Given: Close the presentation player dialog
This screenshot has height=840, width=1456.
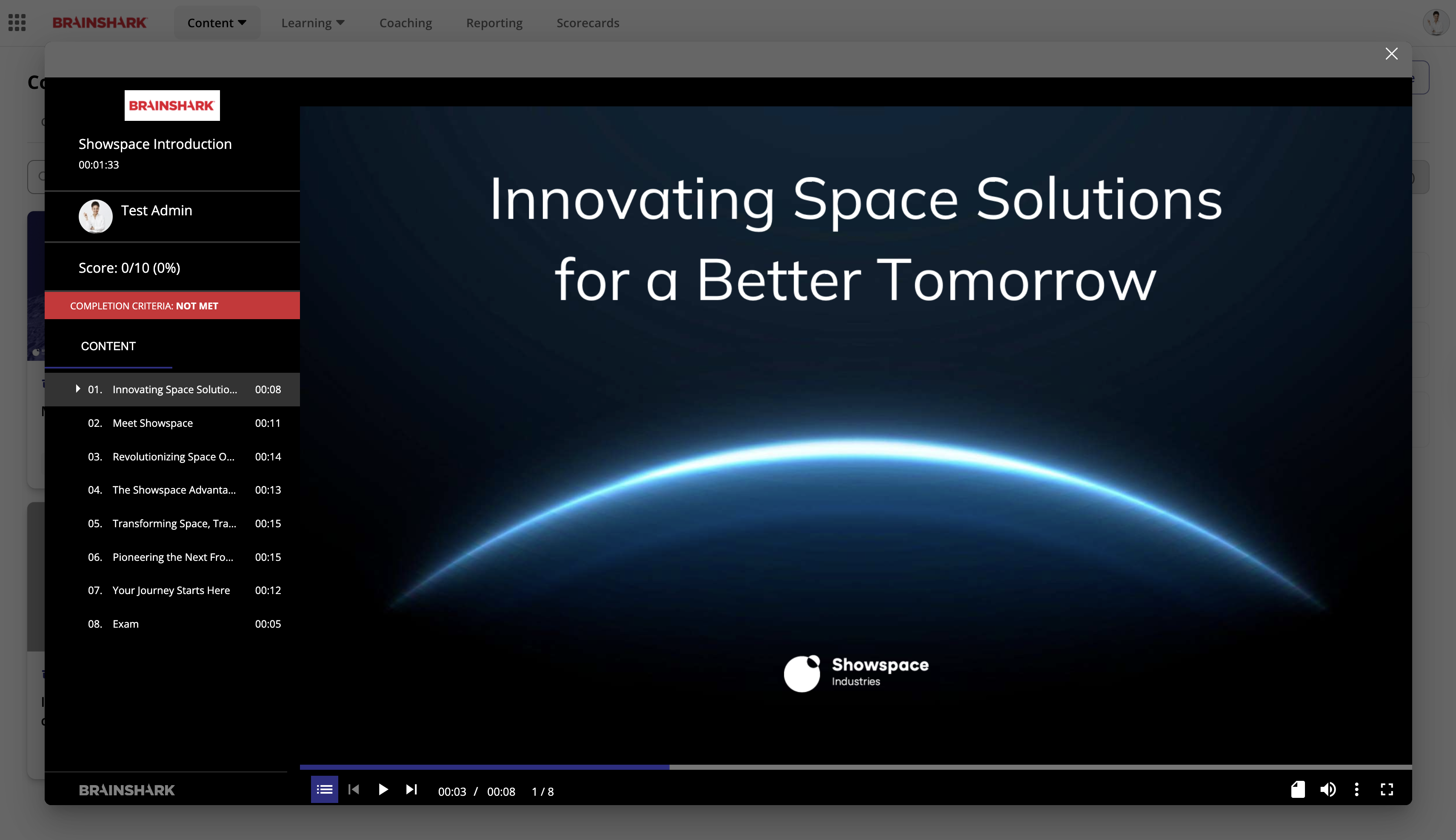Looking at the screenshot, I should (1391, 54).
